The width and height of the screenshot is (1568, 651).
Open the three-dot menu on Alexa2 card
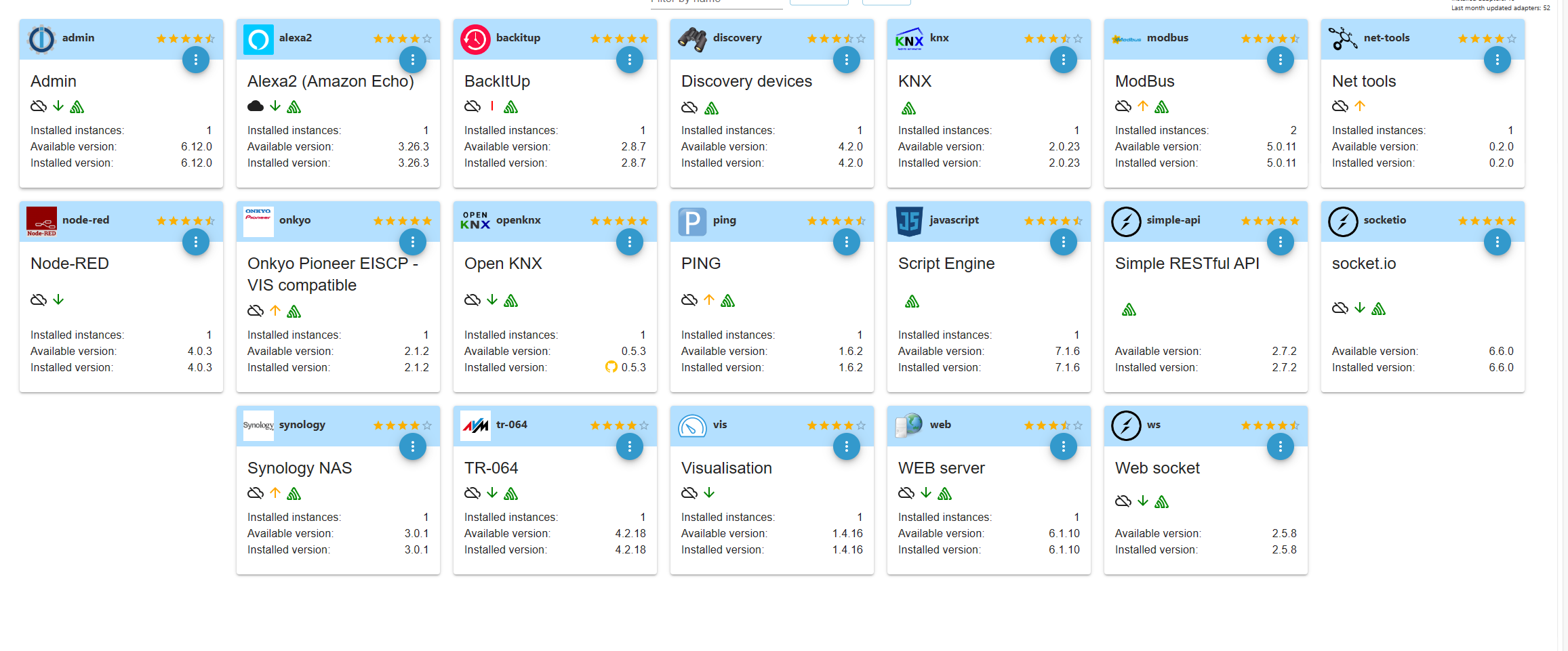click(413, 60)
